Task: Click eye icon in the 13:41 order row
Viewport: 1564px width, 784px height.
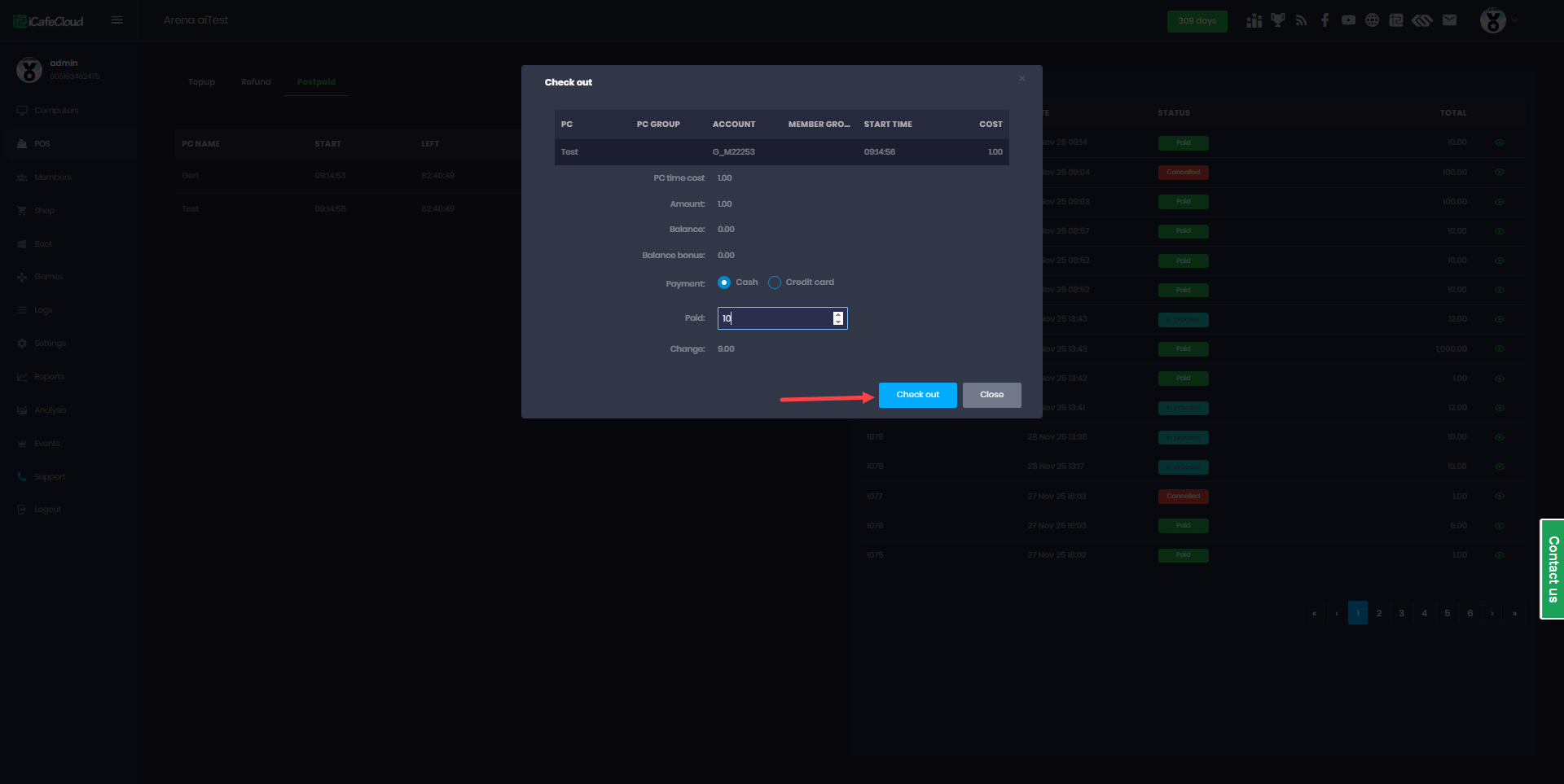Action: [1500, 408]
